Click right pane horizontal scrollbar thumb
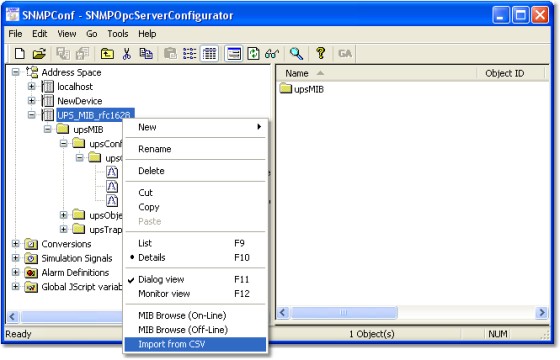This screenshot has width=560, height=360. [x=344, y=312]
